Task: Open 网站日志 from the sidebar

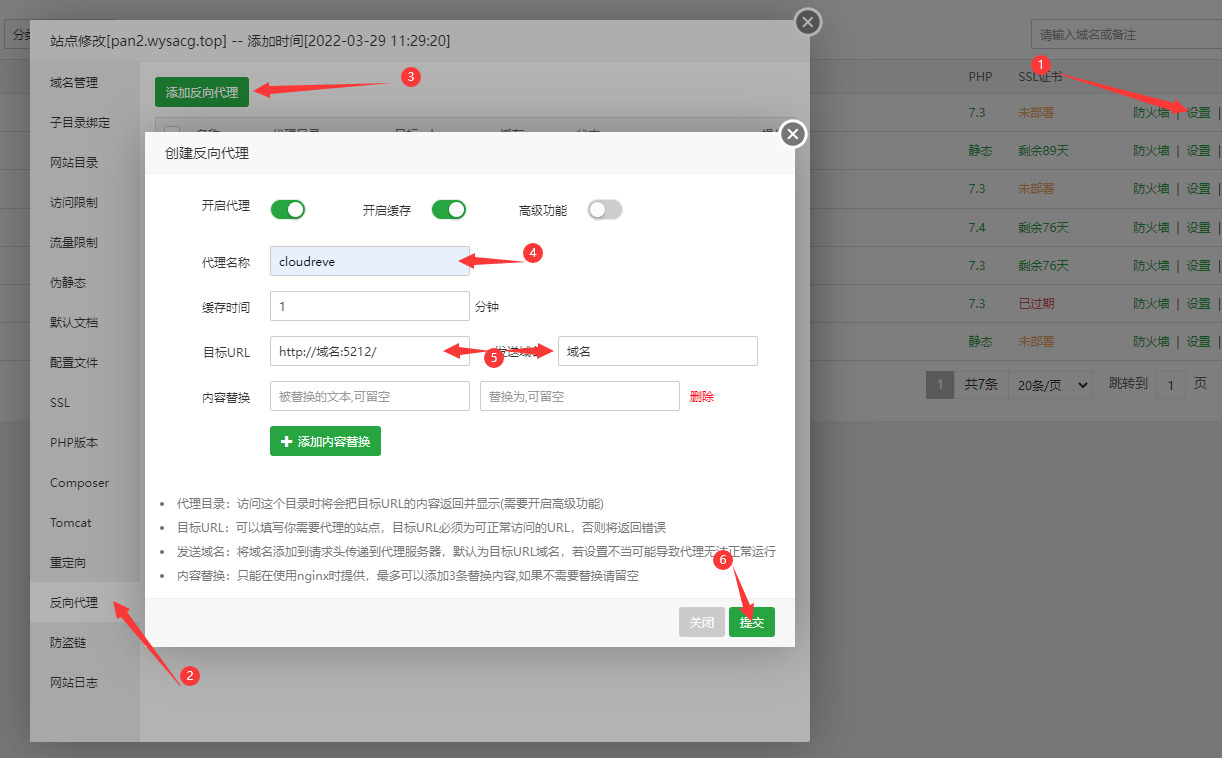Action: (75, 682)
